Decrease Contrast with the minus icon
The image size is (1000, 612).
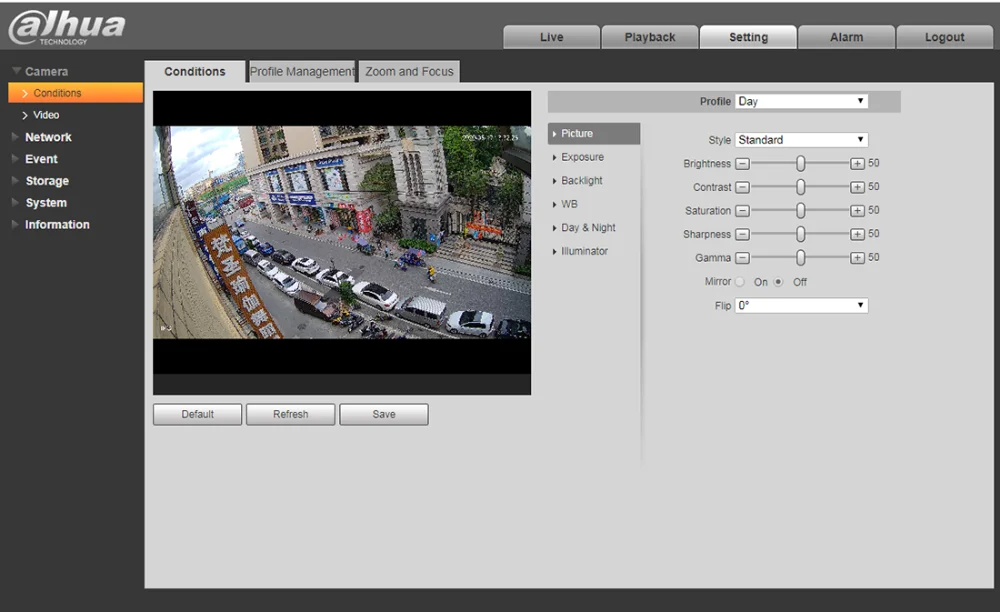point(742,187)
